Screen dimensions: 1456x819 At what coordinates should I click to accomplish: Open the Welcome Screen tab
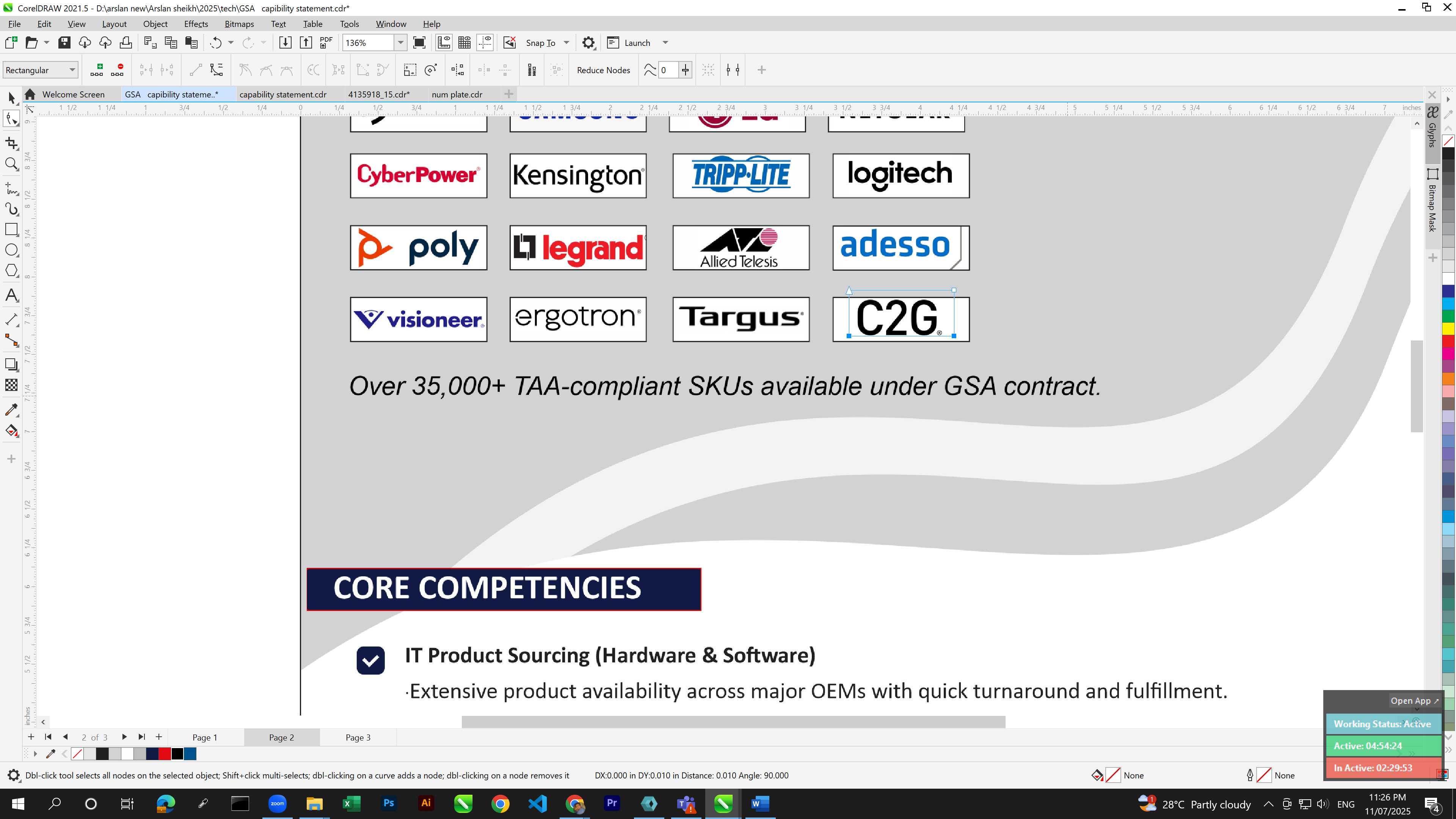point(73,94)
